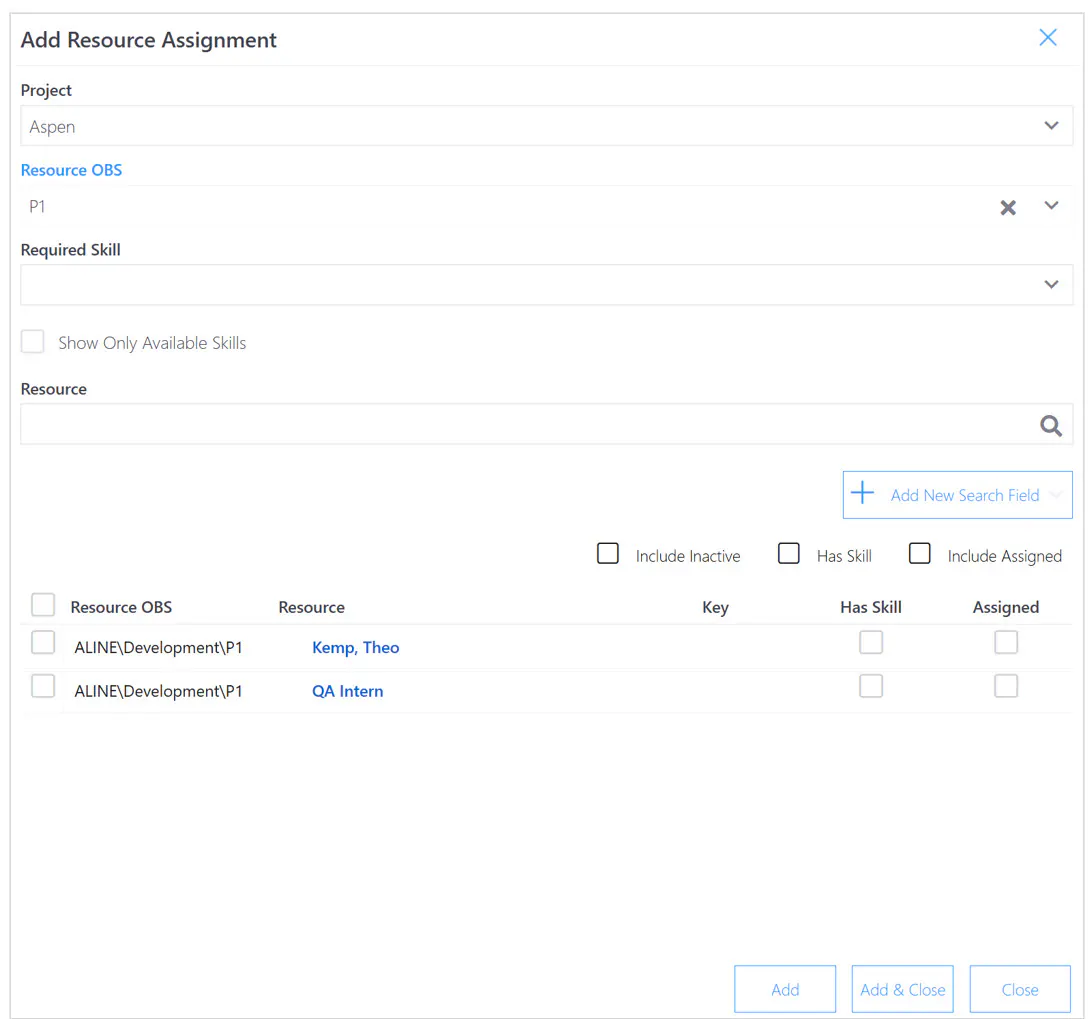Image resolution: width=1090 pixels, height=1019 pixels.
Task: Click the Close button at bottom
Action: 1020,989
